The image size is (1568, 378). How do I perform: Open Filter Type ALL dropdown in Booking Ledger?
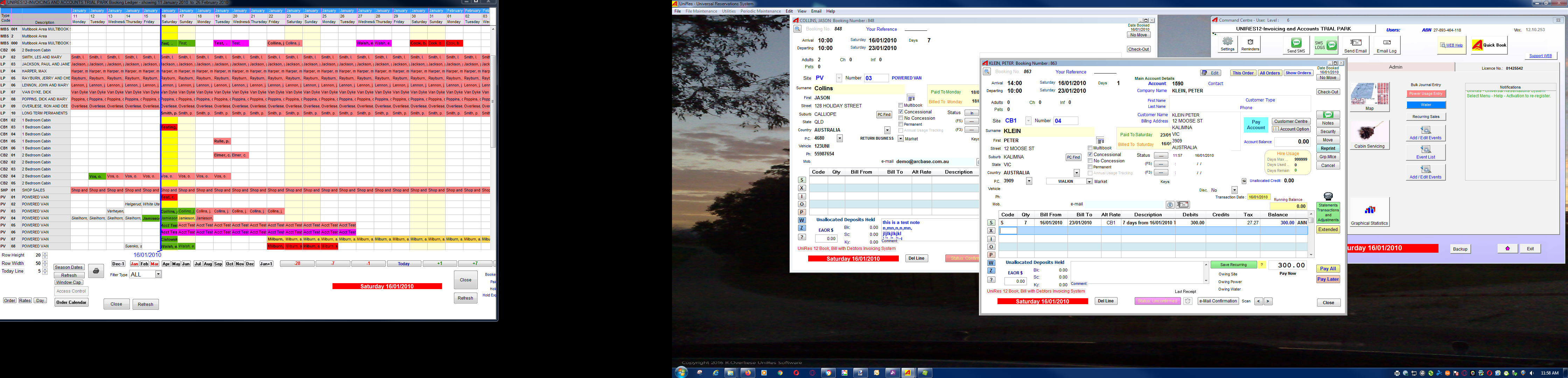click(x=158, y=274)
